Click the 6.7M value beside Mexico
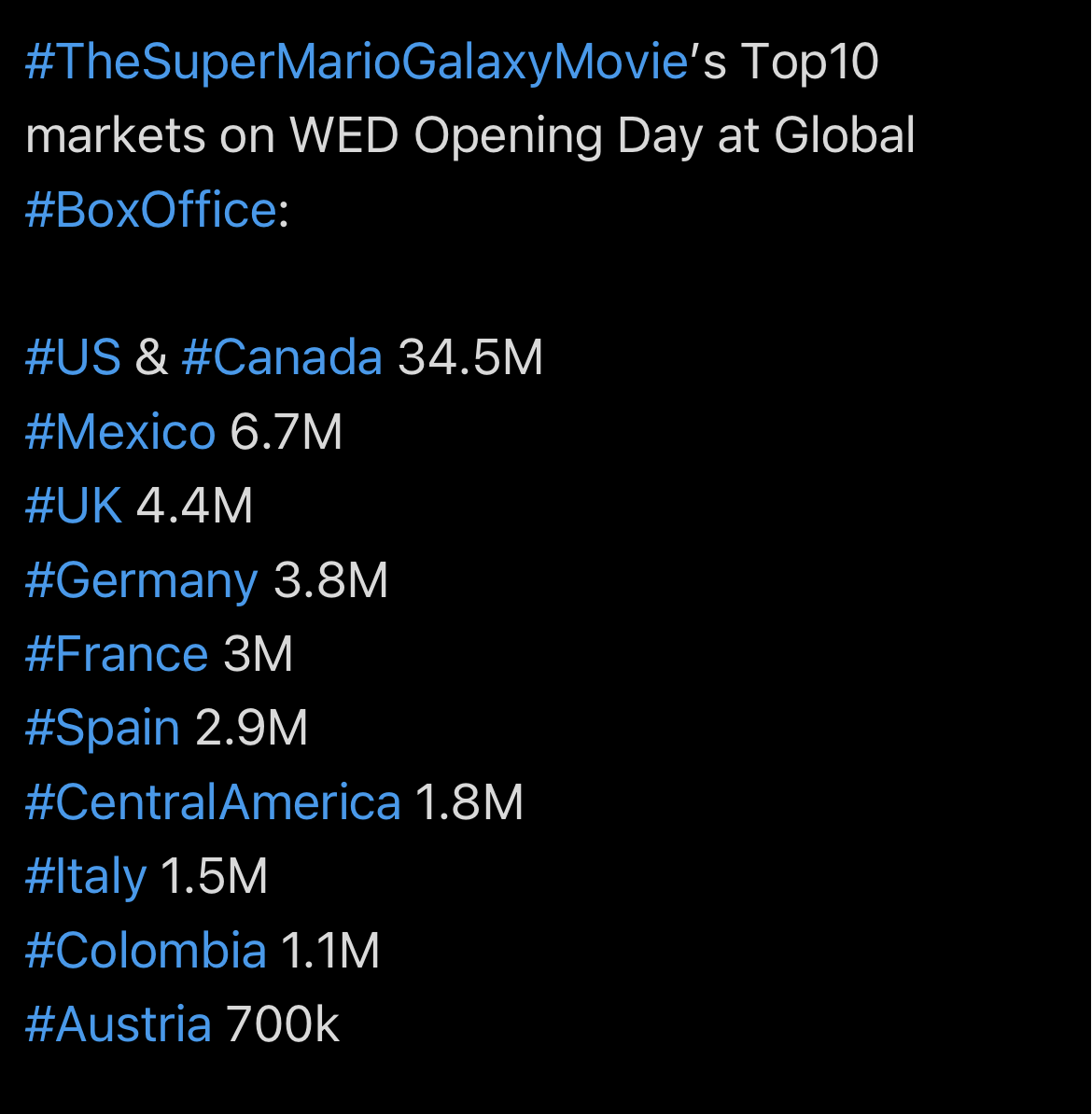1092x1114 pixels. click(286, 431)
